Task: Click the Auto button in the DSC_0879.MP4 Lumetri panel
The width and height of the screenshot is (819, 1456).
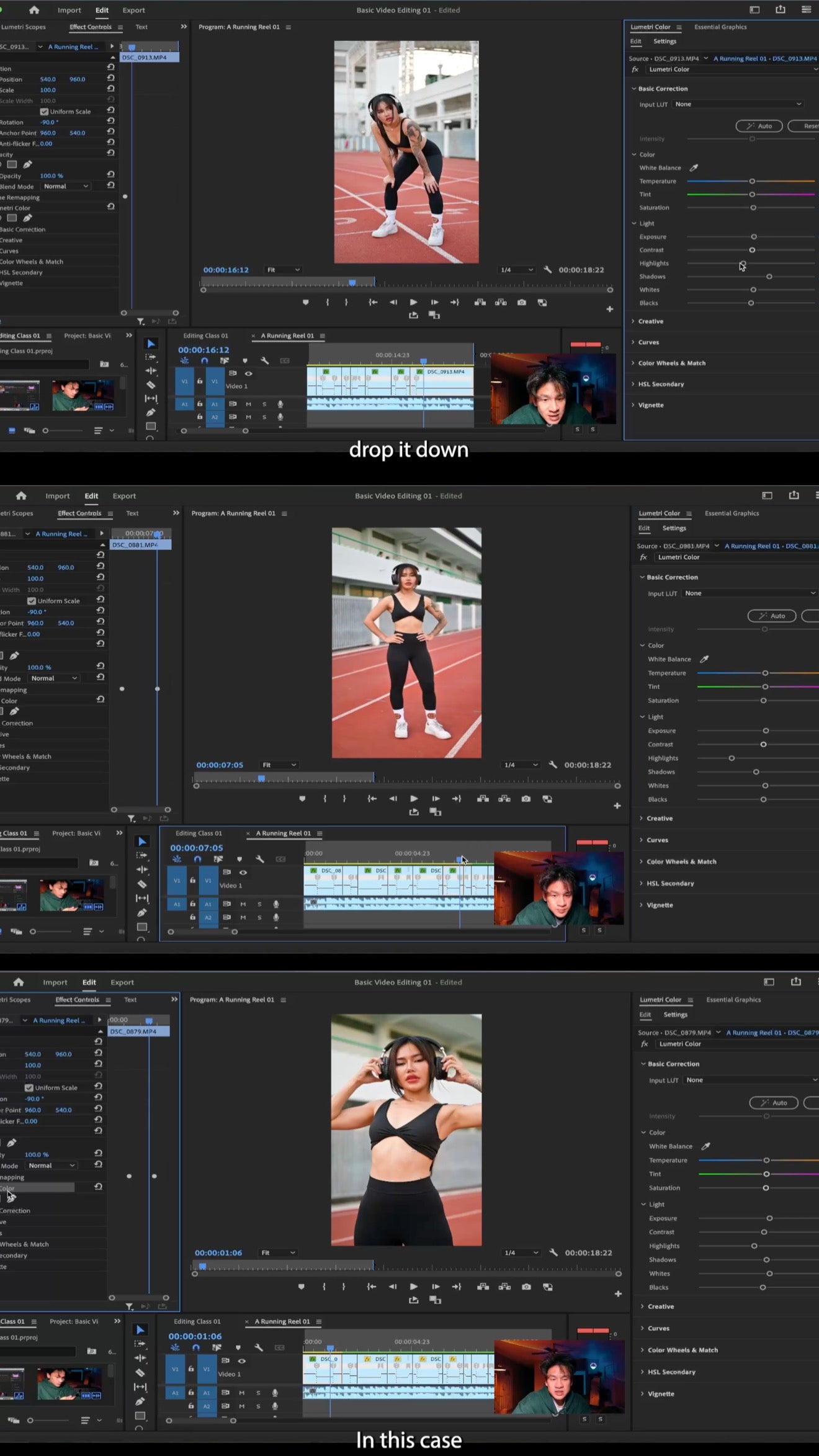Action: pos(773,1102)
